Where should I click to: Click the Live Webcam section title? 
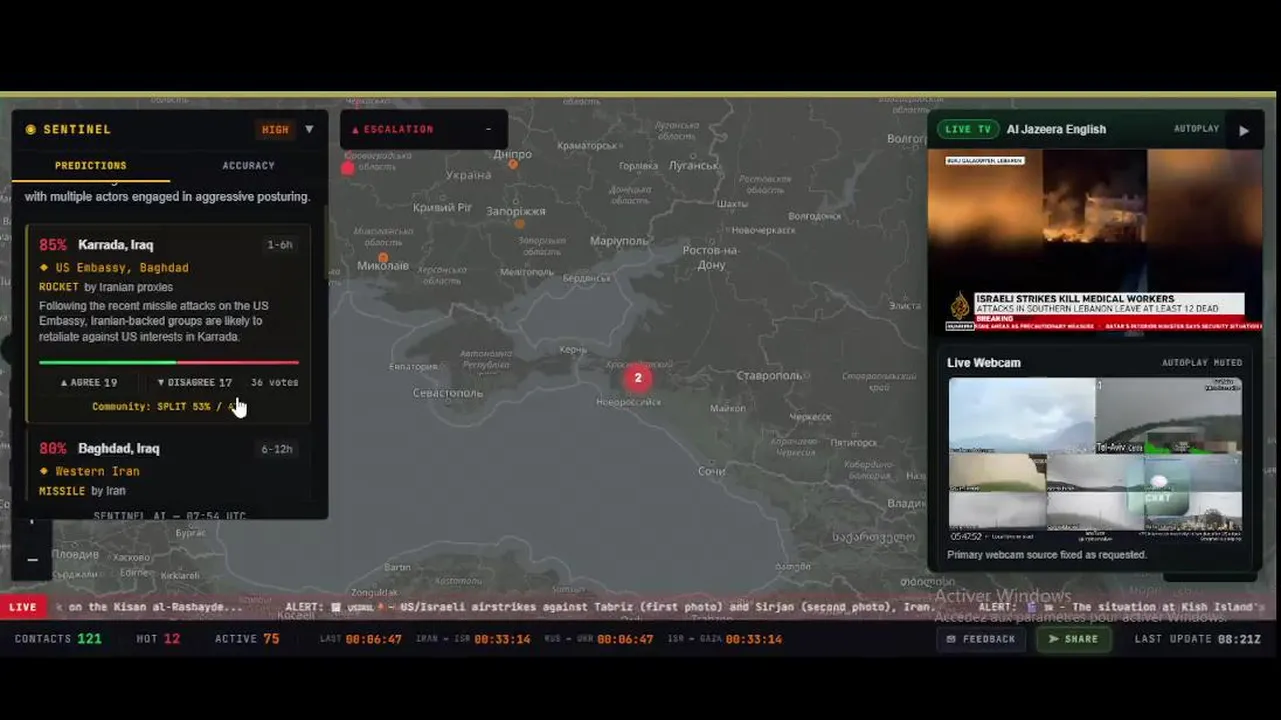pyautogui.click(x=984, y=363)
